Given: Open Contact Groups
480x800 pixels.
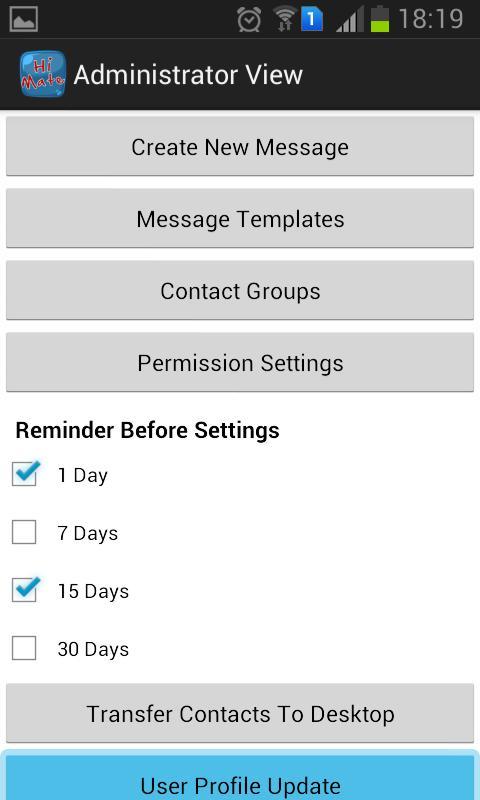Looking at the screenshot, I should (x=240, y=291).
